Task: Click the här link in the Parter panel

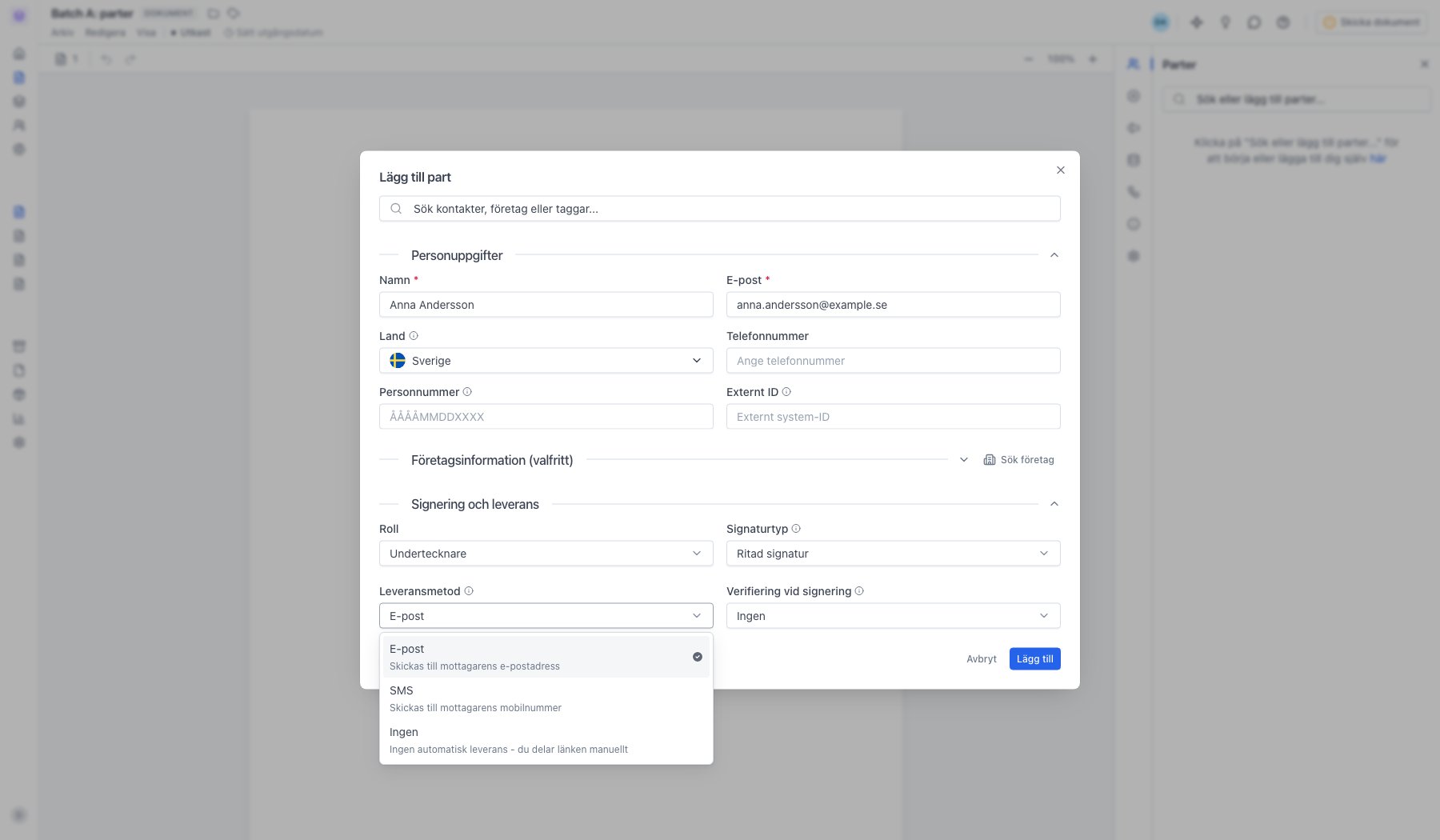Action: [1378, 158]
